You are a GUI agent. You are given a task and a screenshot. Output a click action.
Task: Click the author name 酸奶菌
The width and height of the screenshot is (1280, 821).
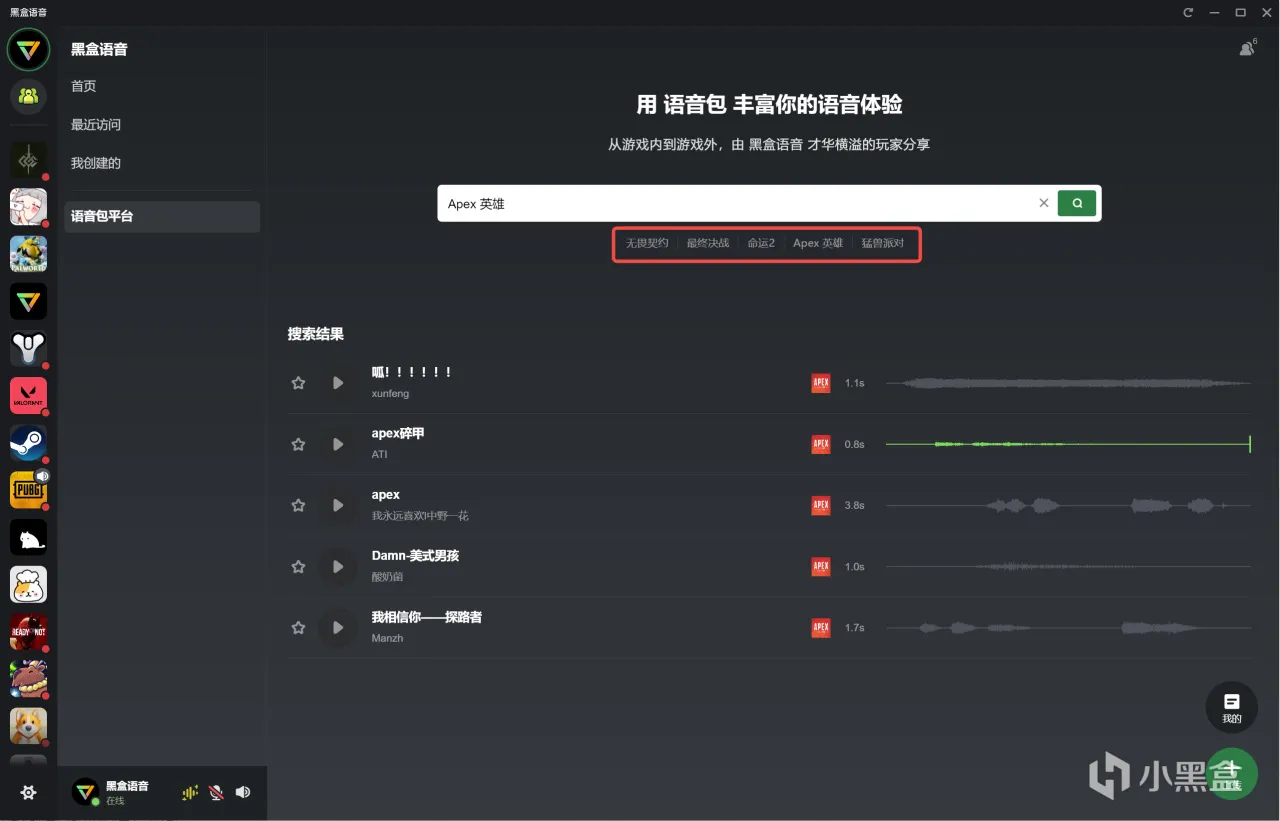tap(387, 577)
